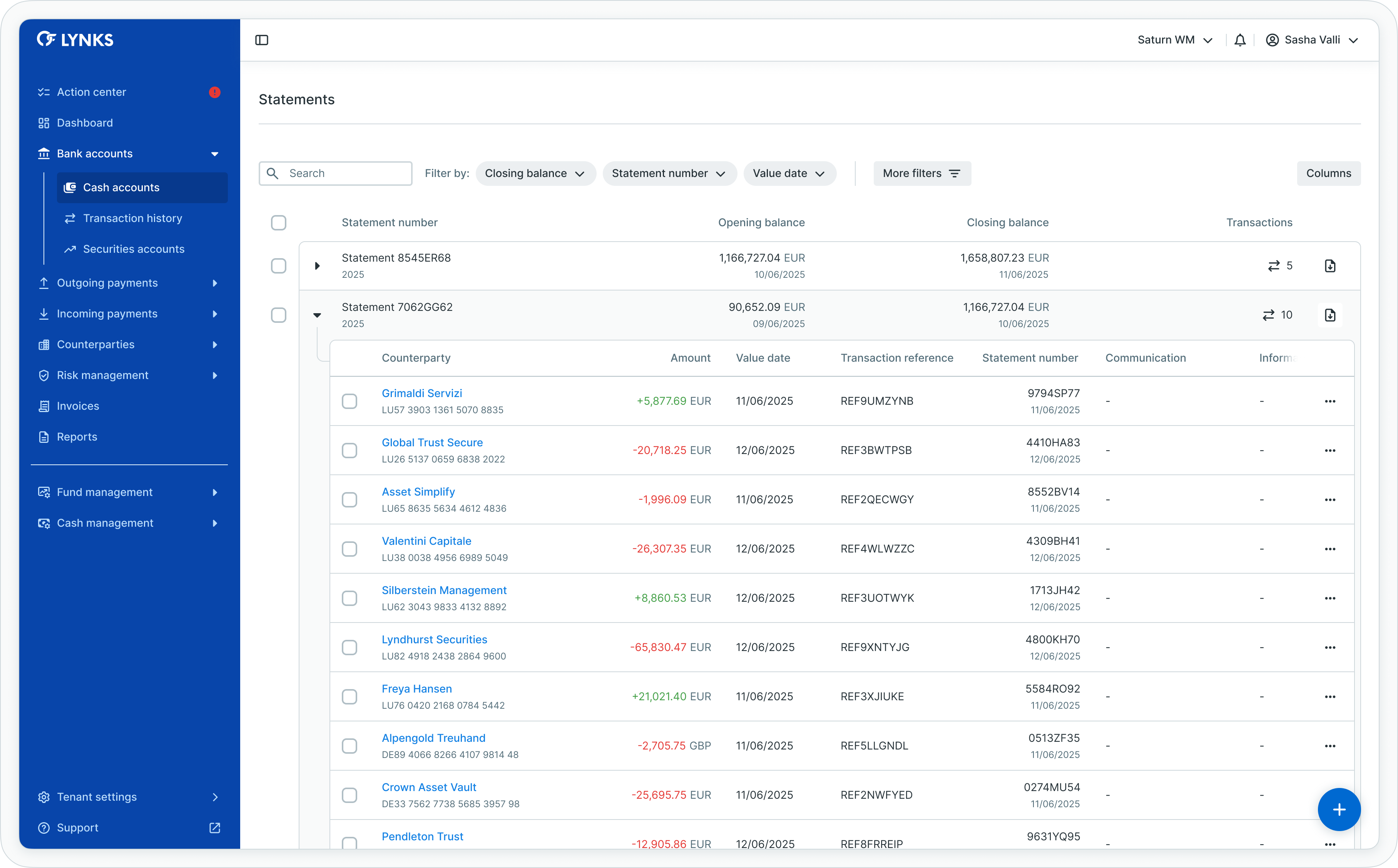Go to Transaction history menu item
1398x868 pixels.
[133, 218]
